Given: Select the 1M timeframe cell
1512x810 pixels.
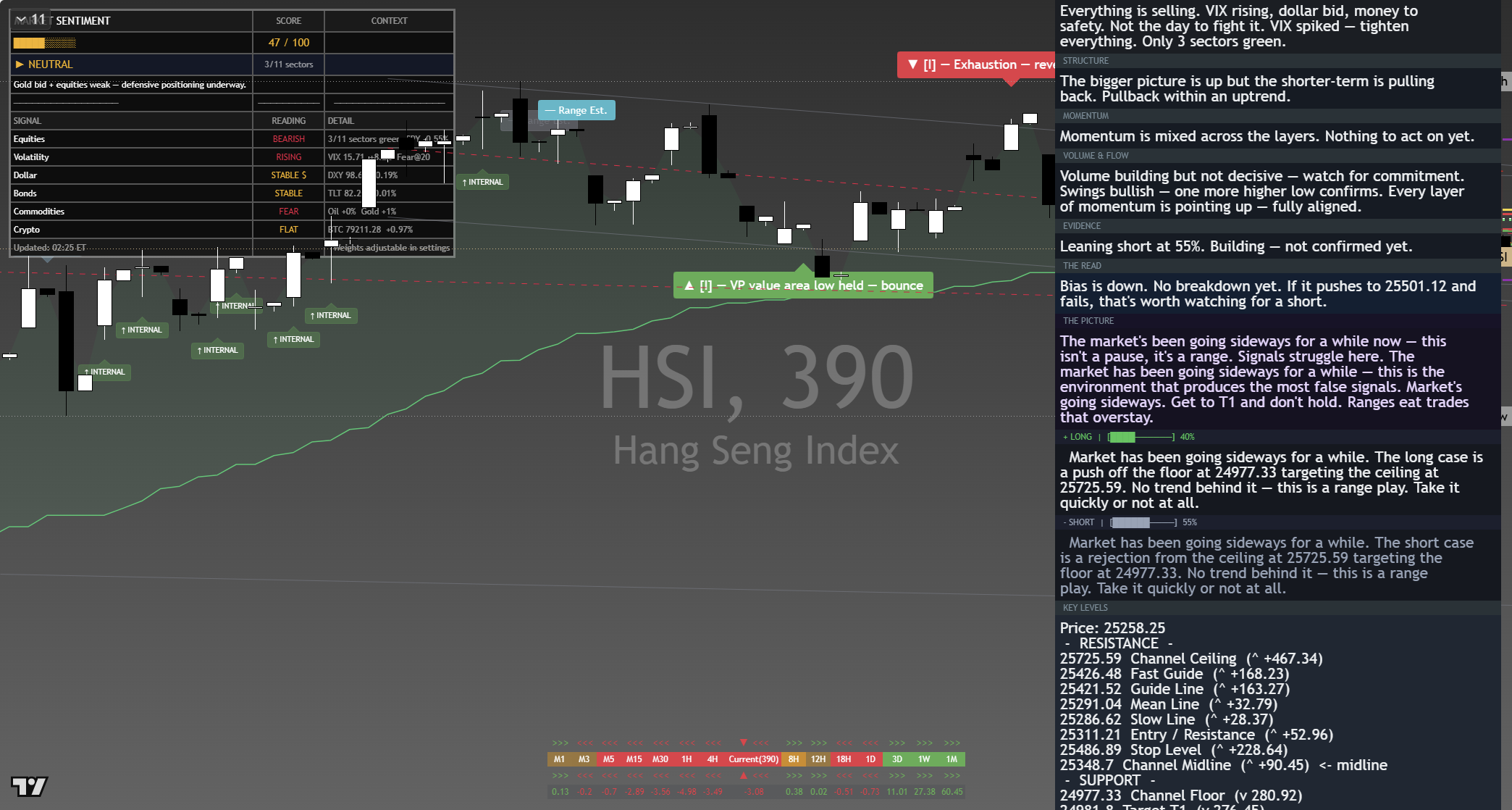Looking at the screenshot, I should [952, 759].
